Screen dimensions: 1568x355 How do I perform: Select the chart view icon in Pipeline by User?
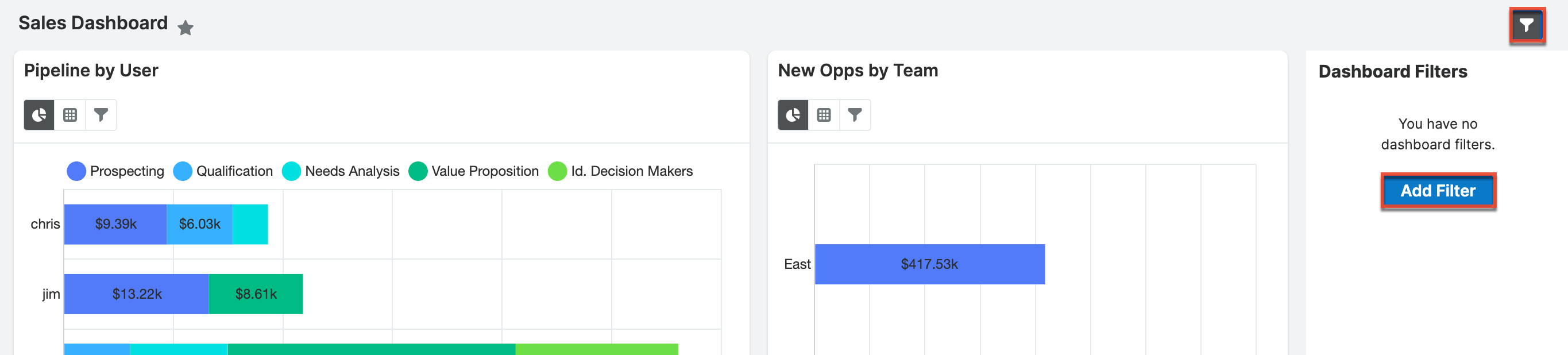[39, 114]
